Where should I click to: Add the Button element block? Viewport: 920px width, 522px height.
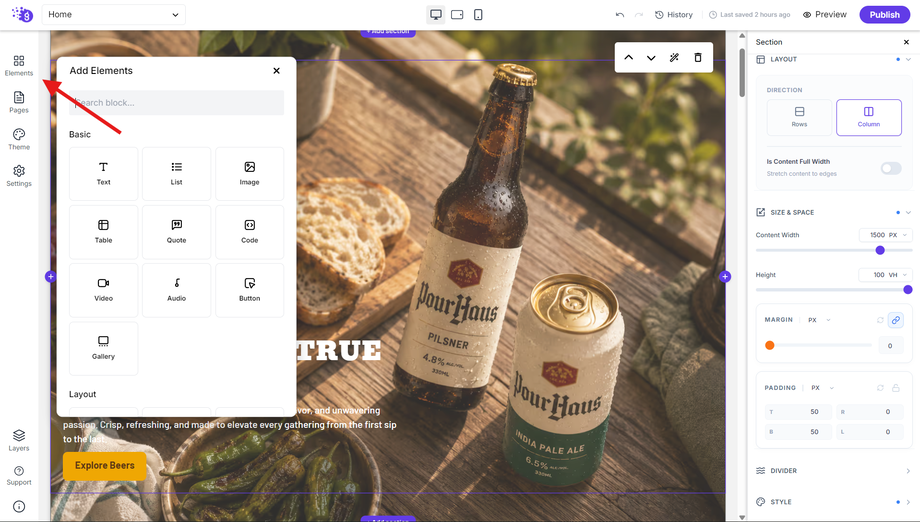point(249,290)
